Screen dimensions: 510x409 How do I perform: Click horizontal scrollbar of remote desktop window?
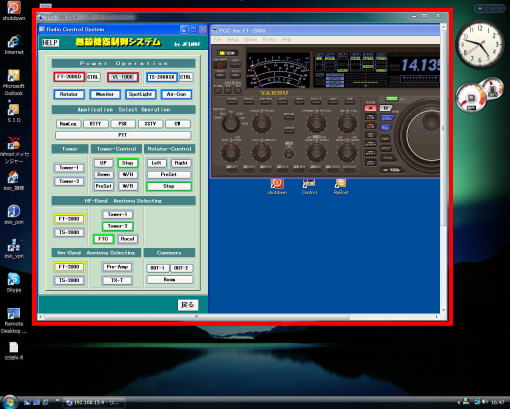(197, 317)
